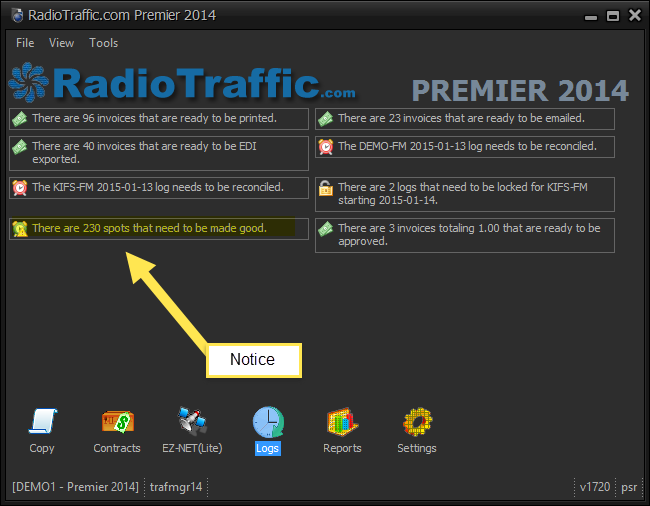
Task: Open notice: 23 invoices ready to be emailed
Action: [x=465, y=119]
